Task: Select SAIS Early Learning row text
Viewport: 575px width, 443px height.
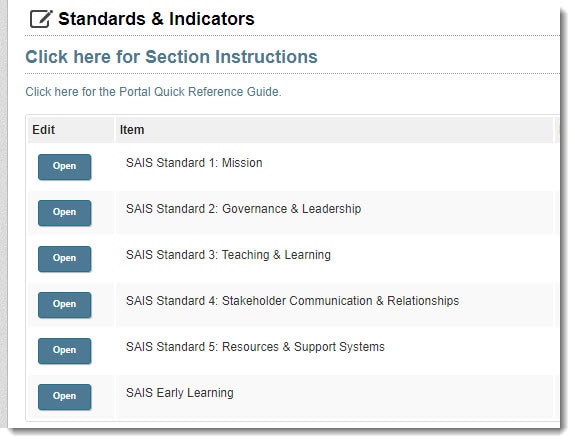Action: point(180,393)
